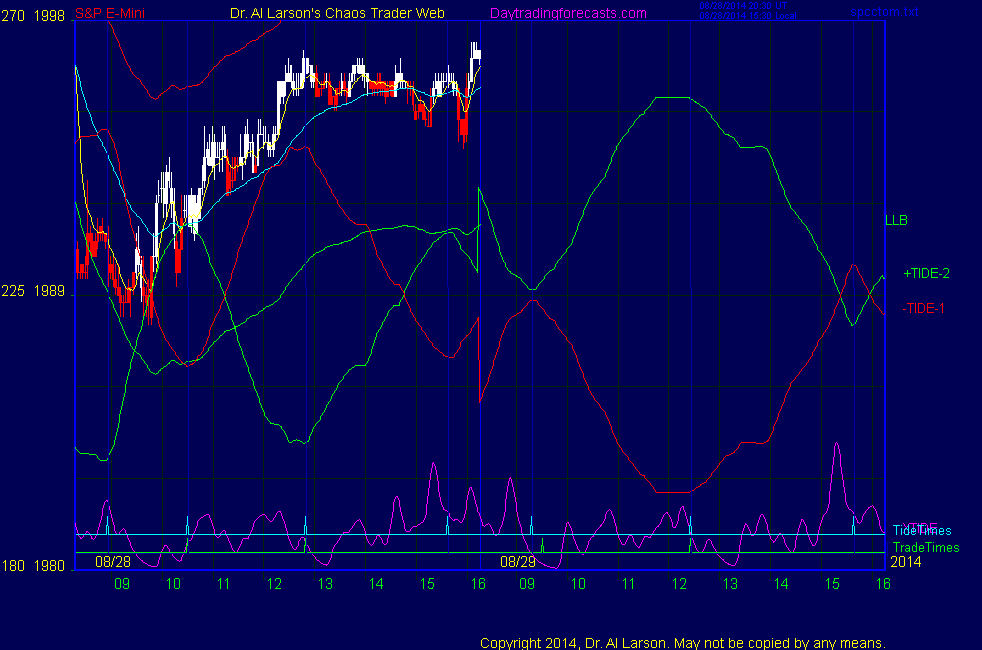Screen dimensions: 982x650
Task: Click the '08/28/2014 15:30 Local' timestamp
Action: 748,16
